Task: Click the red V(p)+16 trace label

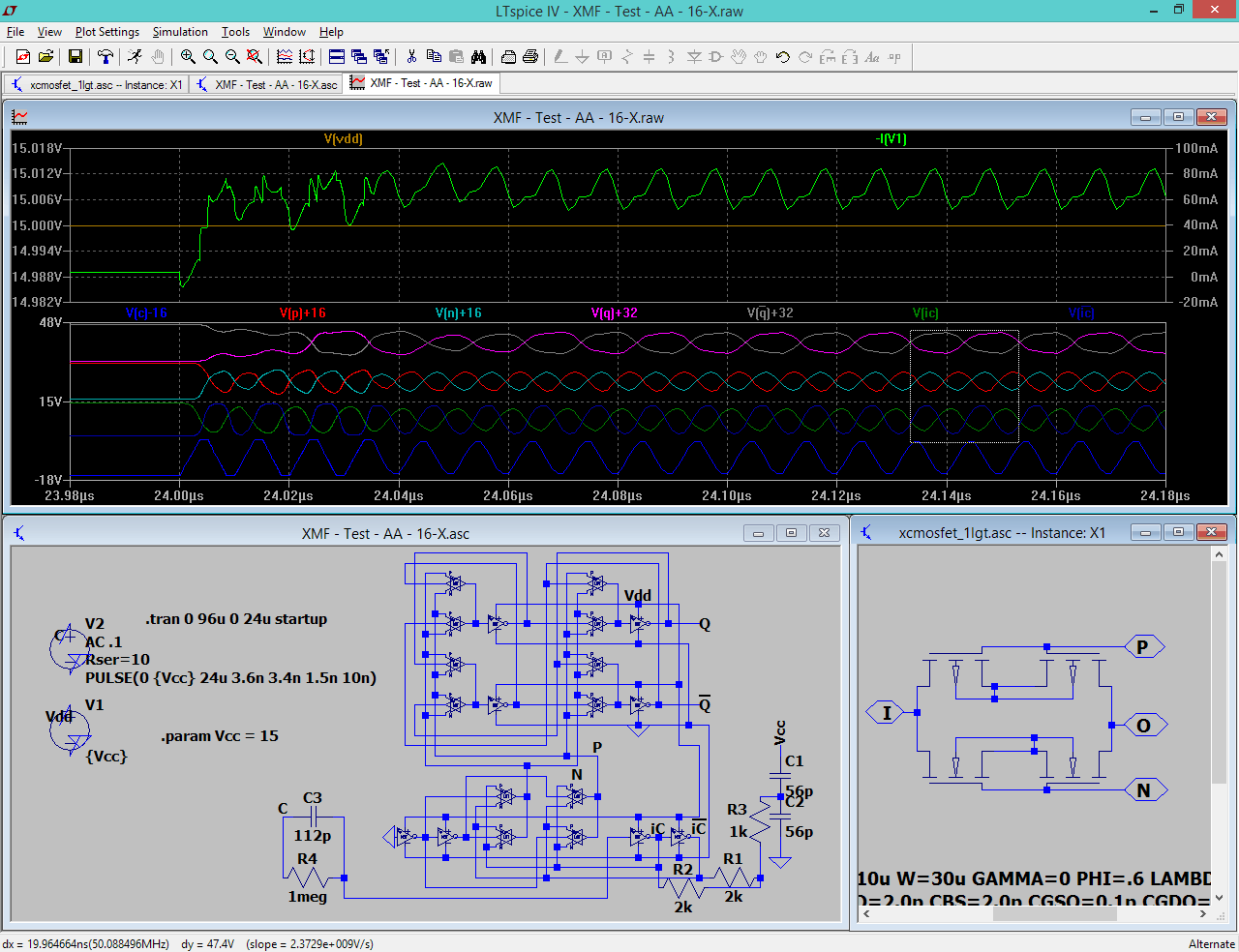Action: pyautogui.click(x=302, y=312)
